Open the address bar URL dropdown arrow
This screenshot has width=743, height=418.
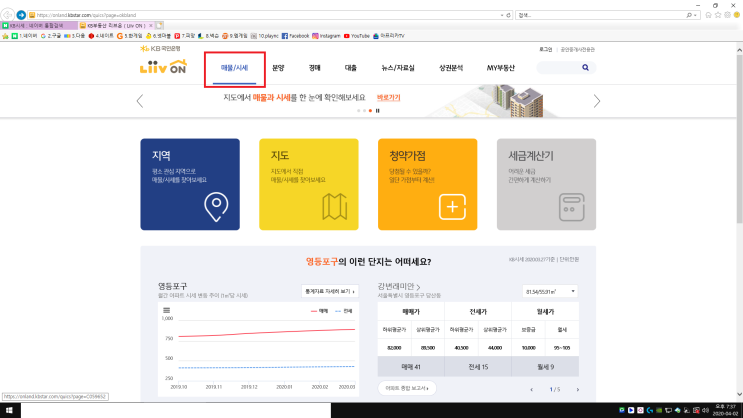click(x=502, y=15)
